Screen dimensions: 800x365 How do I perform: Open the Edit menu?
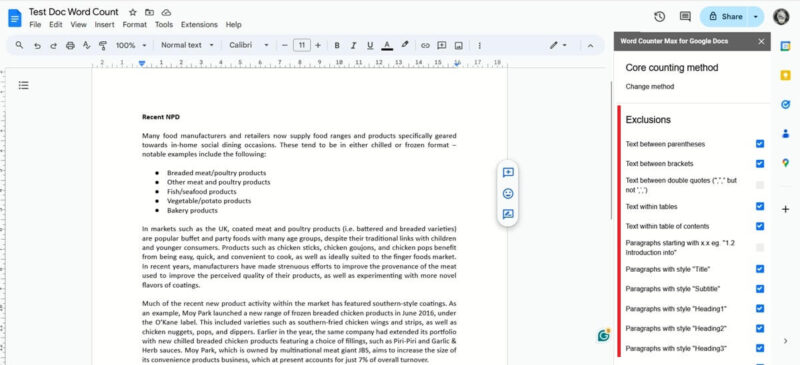[x=56, y=25]
